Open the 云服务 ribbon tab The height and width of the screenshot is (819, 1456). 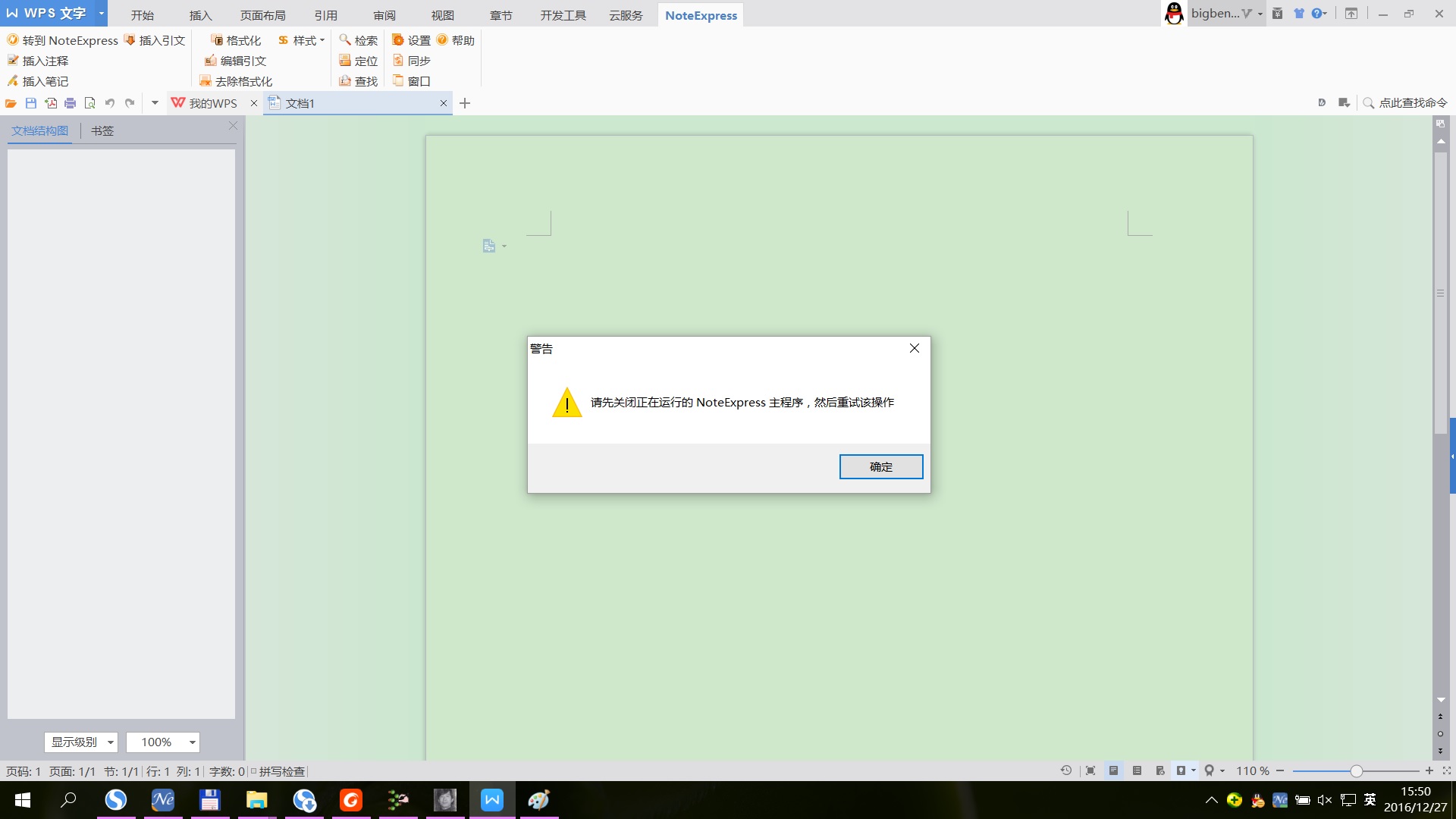626,15
